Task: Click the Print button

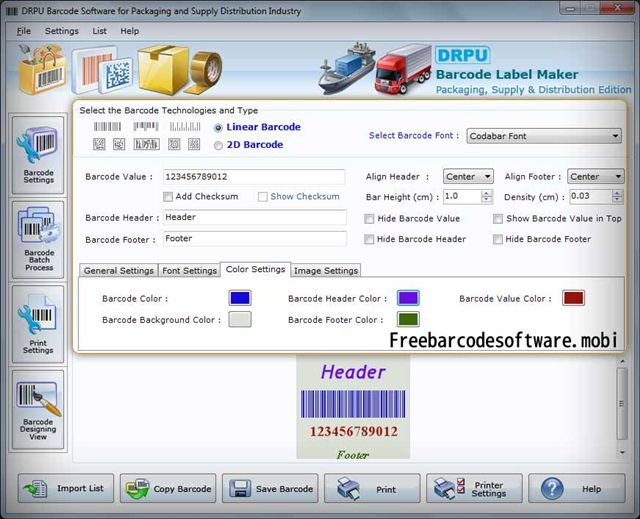Action: (372, 488)
